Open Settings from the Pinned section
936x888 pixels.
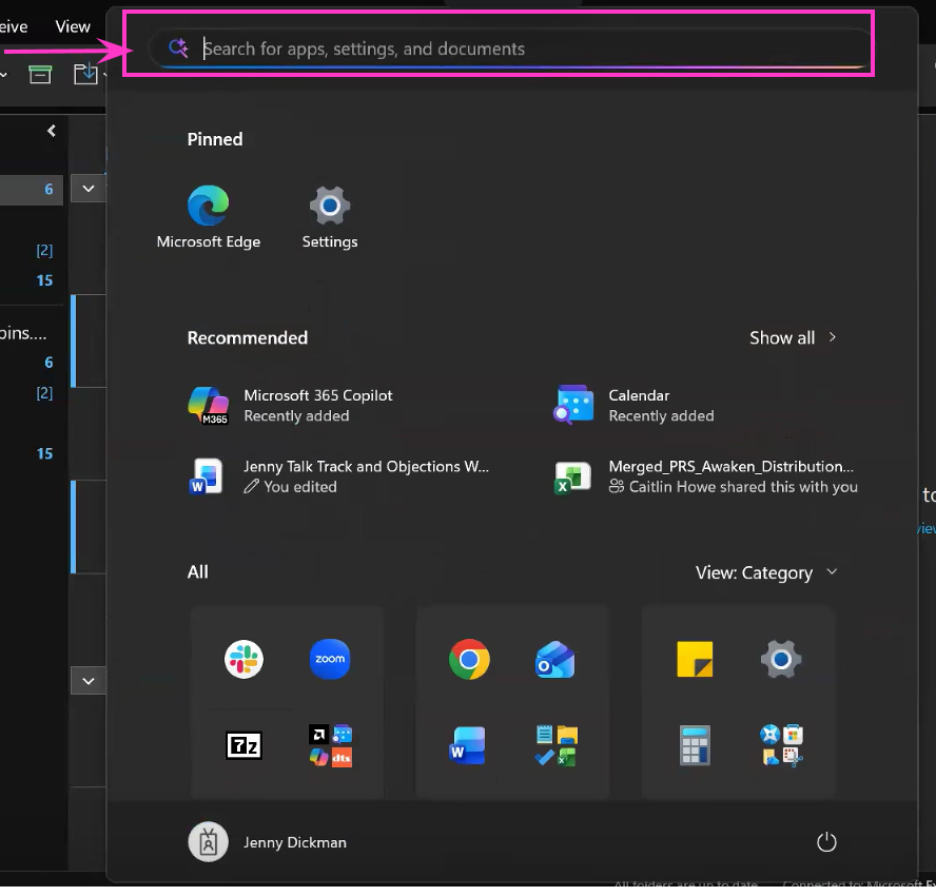[x=330, y=217]
